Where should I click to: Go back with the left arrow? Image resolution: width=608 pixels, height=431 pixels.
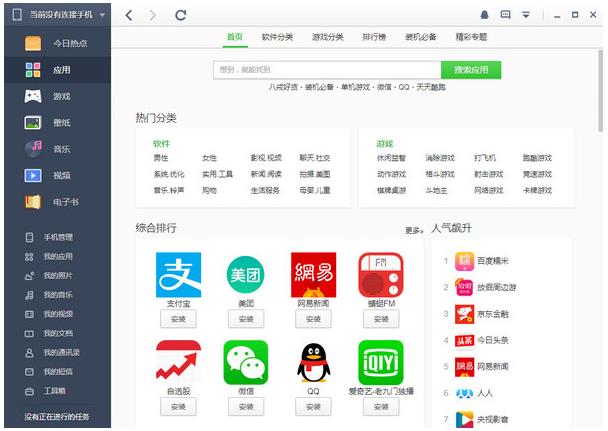[x=129, y=15]
